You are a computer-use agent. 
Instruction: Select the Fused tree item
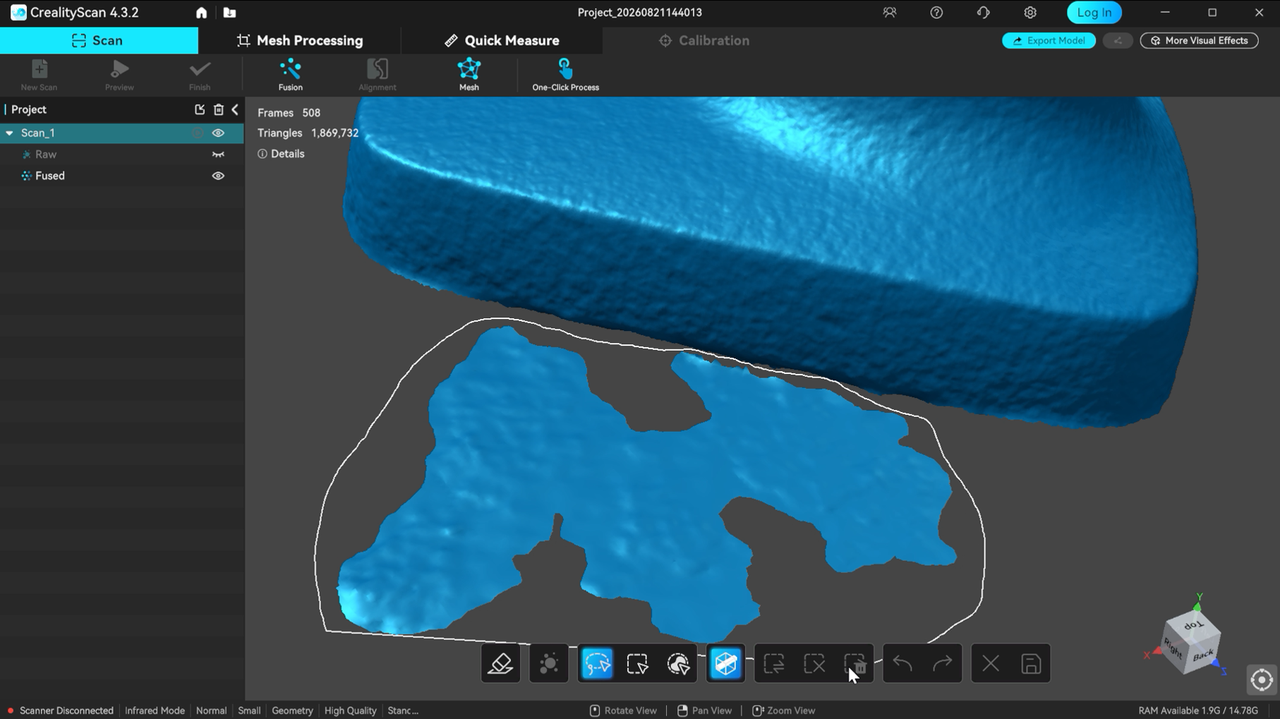click(x=50, y=176)
